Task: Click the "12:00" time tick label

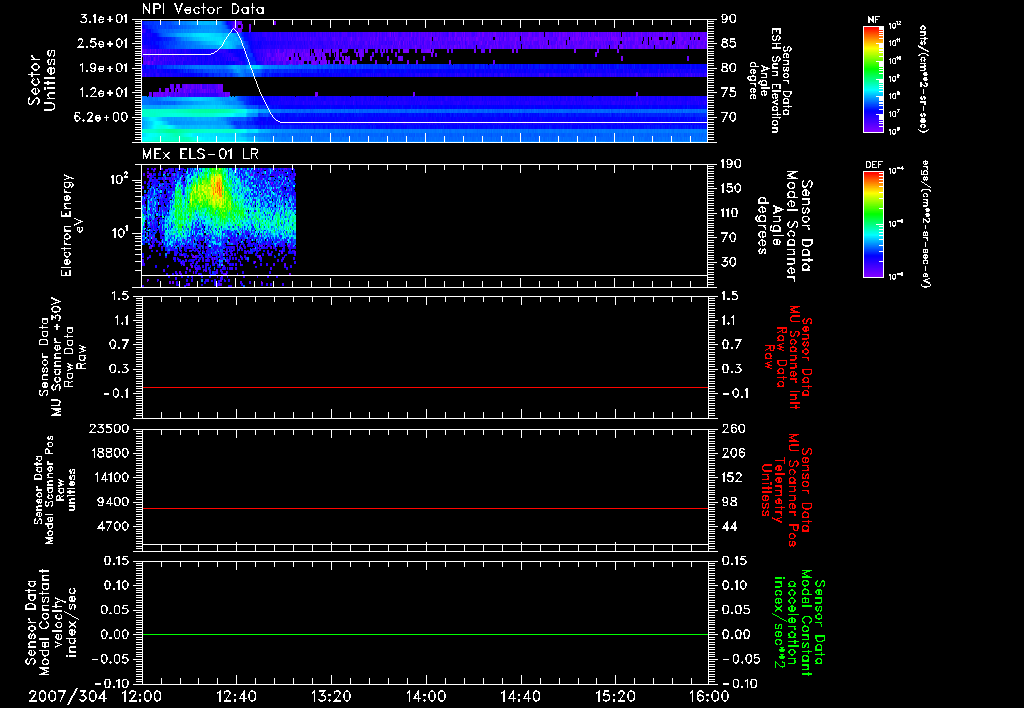Action: click(x=142, y=696)
